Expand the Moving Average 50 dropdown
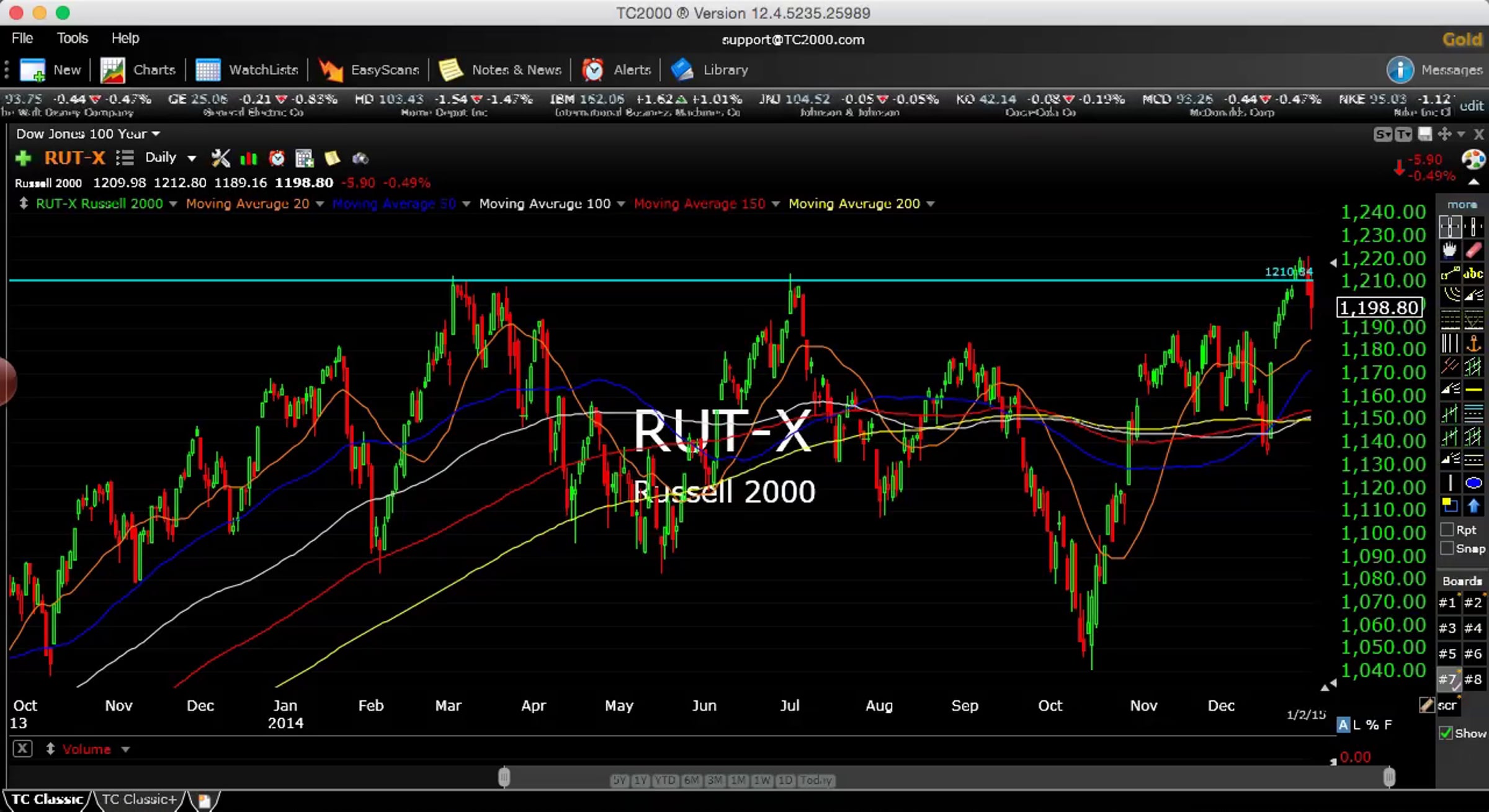The height and width of the screenshot is (812, 1489). pyautogui.click(x=466, y=204)
